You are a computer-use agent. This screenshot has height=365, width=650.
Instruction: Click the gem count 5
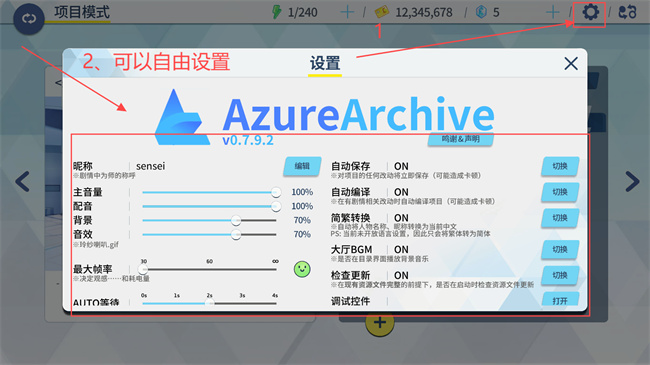pos(496,12)
